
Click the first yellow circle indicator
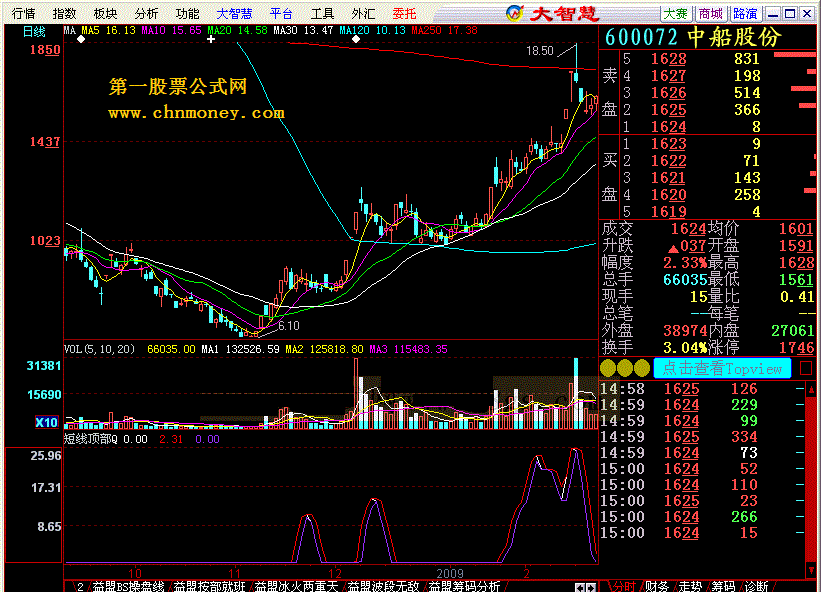[608, 368]
